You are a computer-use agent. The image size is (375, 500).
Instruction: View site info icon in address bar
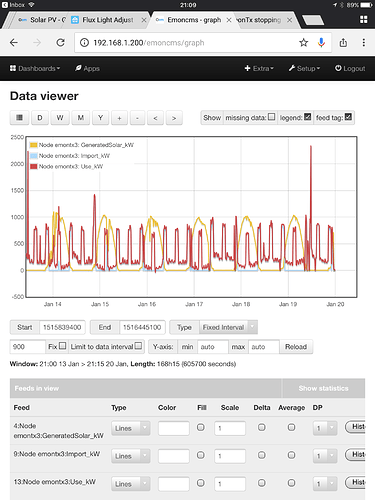[x=84, y=43]
